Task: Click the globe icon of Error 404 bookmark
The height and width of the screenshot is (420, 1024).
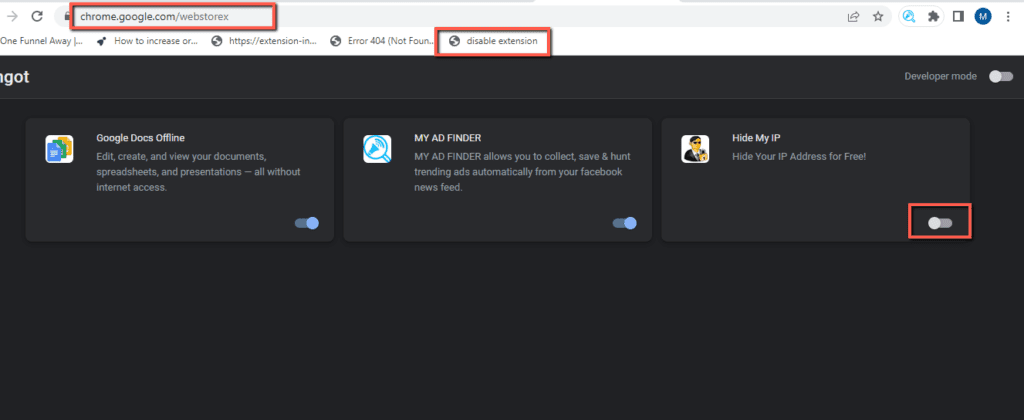Action: pyautogui.click(x=336, y=41)
